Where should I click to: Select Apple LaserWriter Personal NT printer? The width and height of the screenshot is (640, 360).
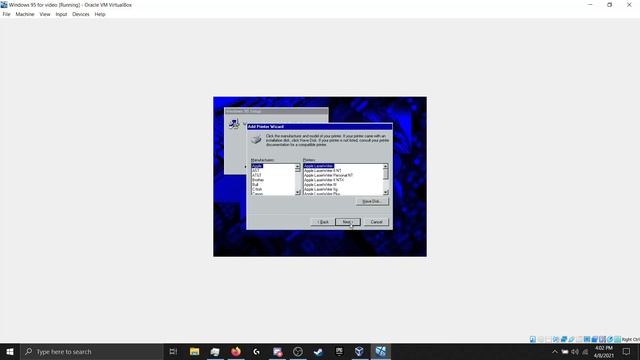[328, 175]
